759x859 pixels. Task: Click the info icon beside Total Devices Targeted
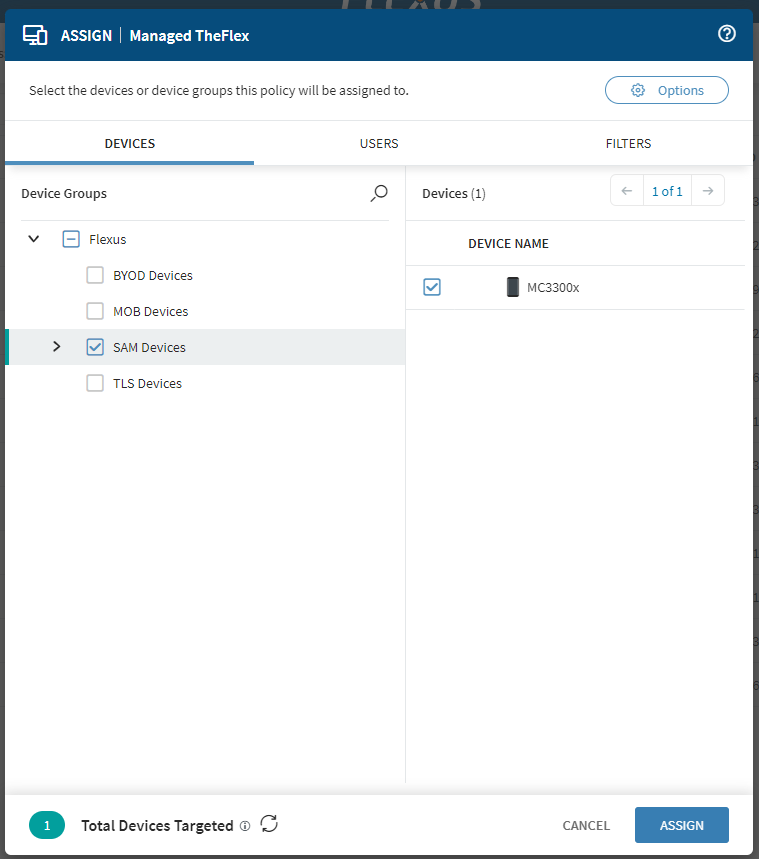[245, 826]
